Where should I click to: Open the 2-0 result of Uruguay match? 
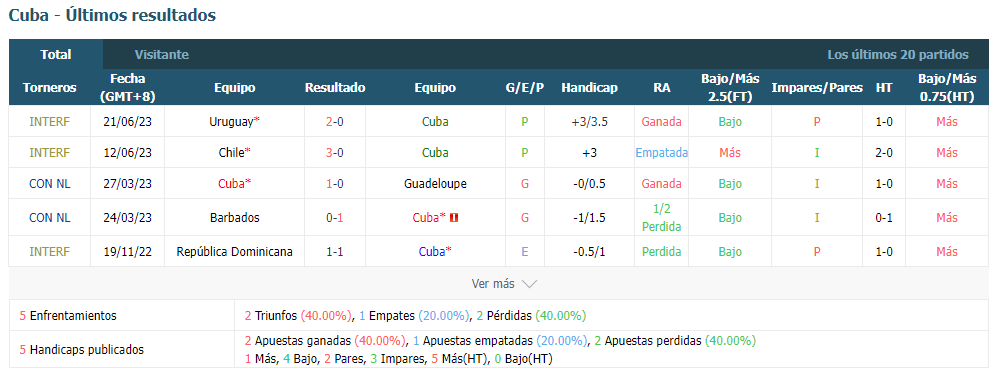click(x=335, y=122)
